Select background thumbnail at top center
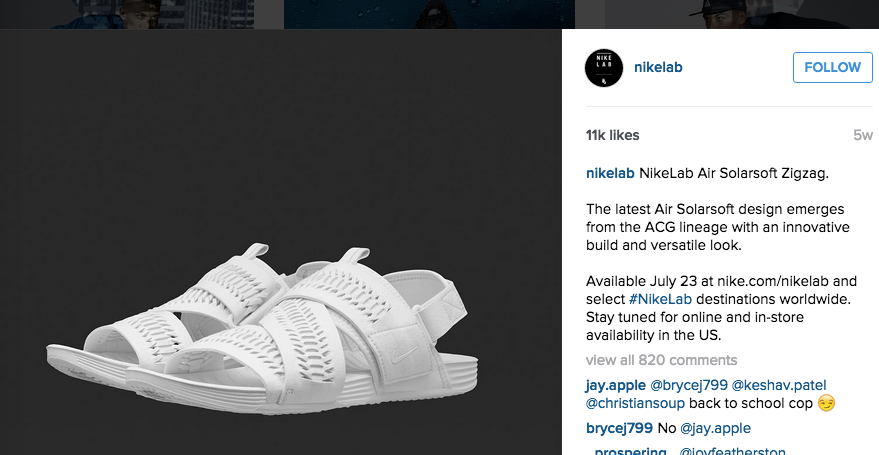The height and width of the screenshot is (455, 879). (429, 14)
